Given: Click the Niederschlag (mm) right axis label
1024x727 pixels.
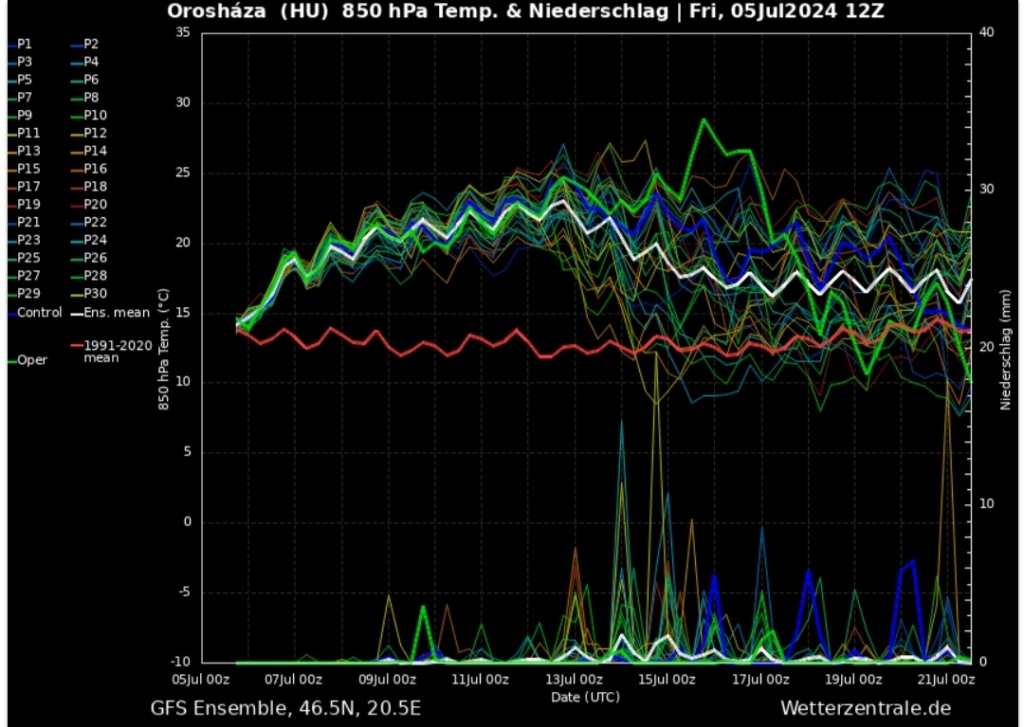Looking at the screenshot, I should click(1006, 346).
